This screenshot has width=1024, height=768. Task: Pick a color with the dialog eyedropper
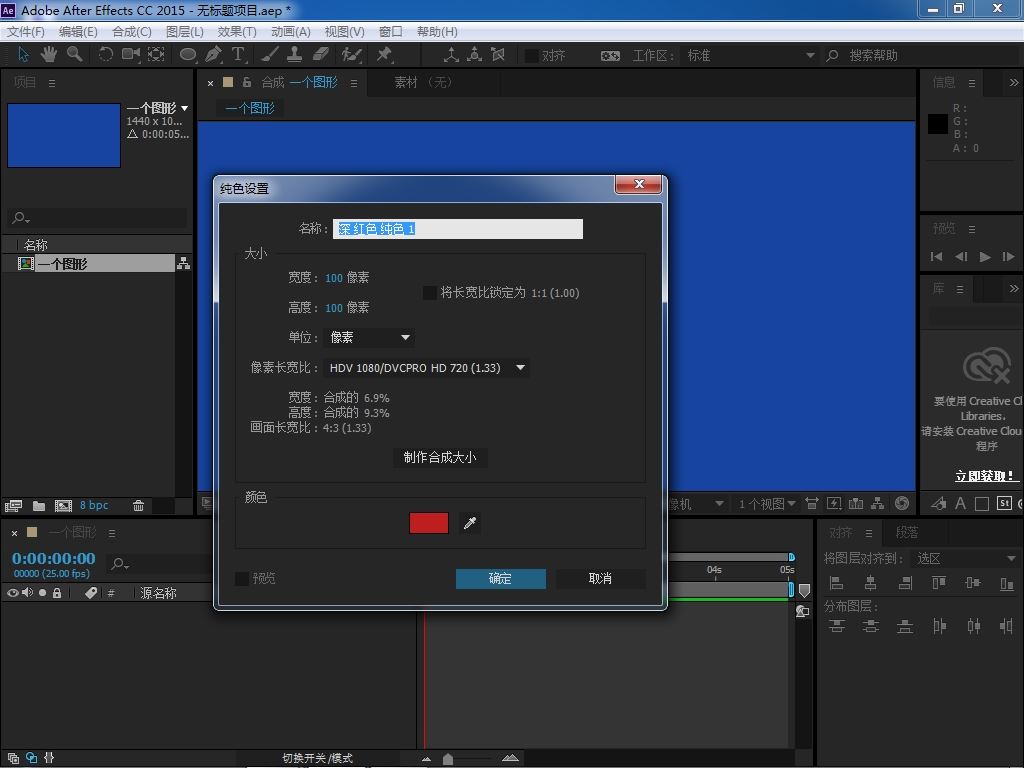(x=470, y=523)
